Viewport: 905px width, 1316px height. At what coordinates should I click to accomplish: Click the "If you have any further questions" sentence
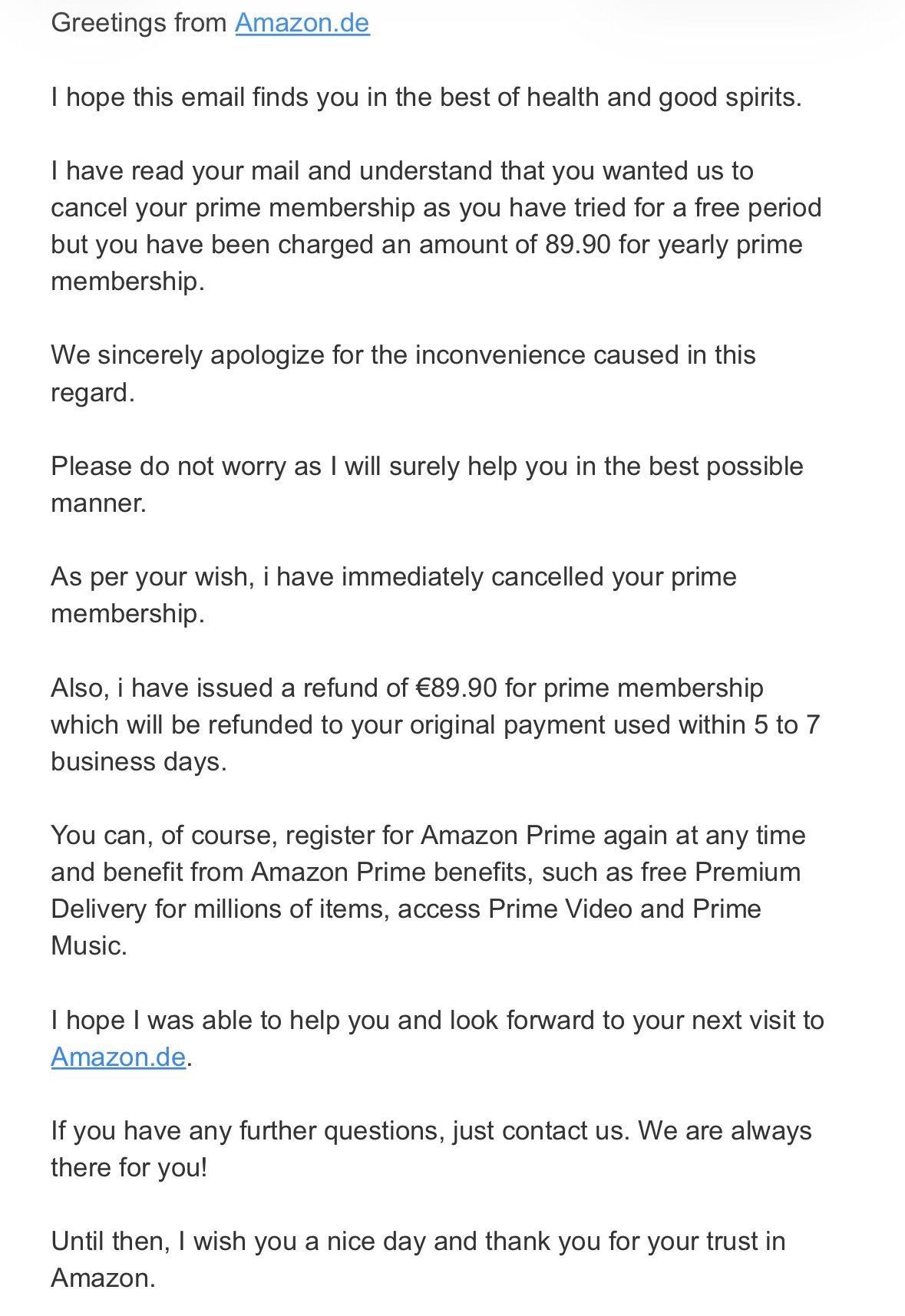click(x=431, y=1131)
